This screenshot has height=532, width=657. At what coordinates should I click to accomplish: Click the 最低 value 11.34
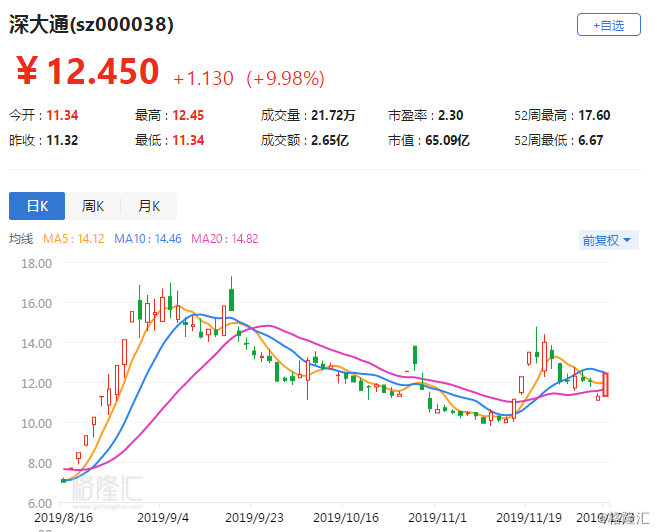(188, 140)
